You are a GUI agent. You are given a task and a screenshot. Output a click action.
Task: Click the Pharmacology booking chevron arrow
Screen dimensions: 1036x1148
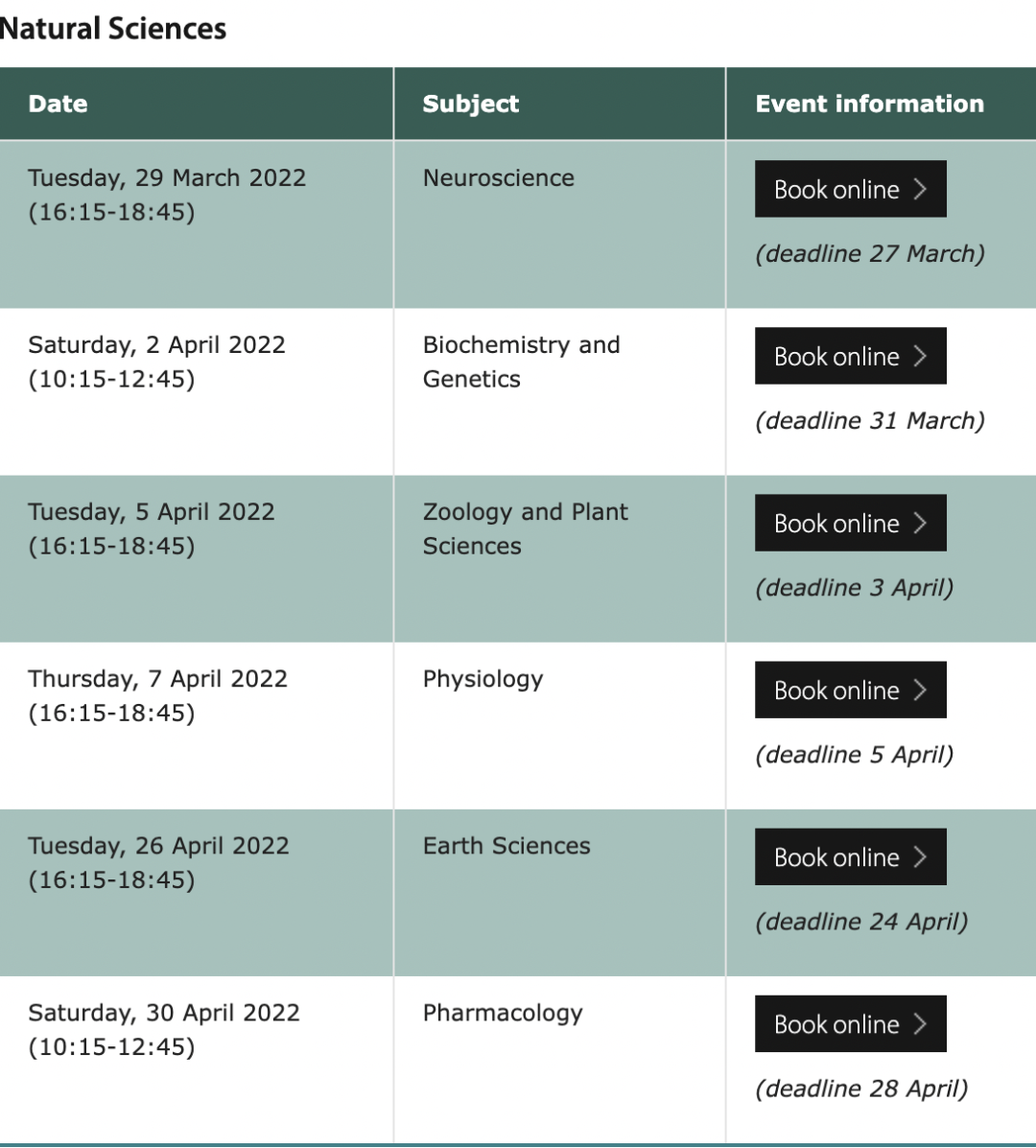point(920,1024)
